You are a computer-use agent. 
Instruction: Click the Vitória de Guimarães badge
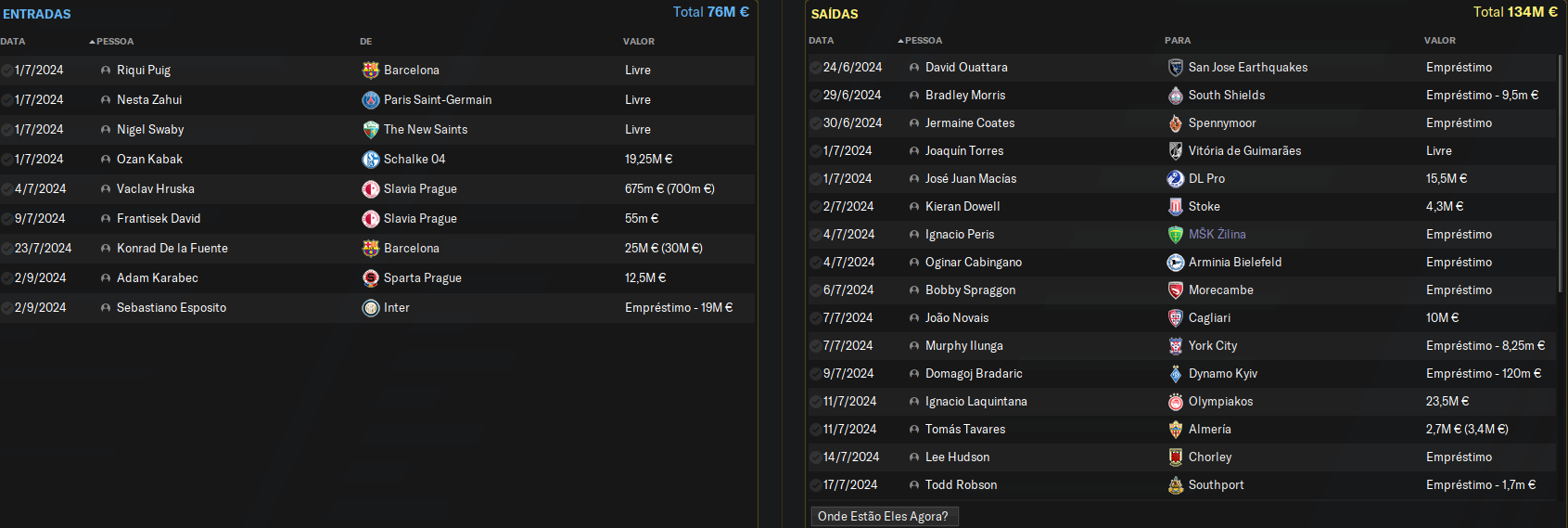(x=1176, y=150)
